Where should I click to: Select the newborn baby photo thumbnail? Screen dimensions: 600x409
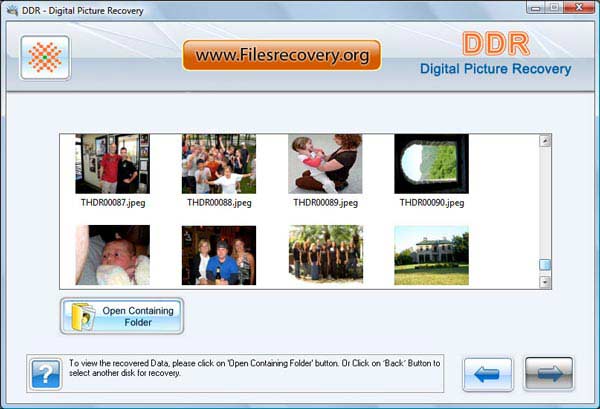pyautogui.click(x=112, y=255)
